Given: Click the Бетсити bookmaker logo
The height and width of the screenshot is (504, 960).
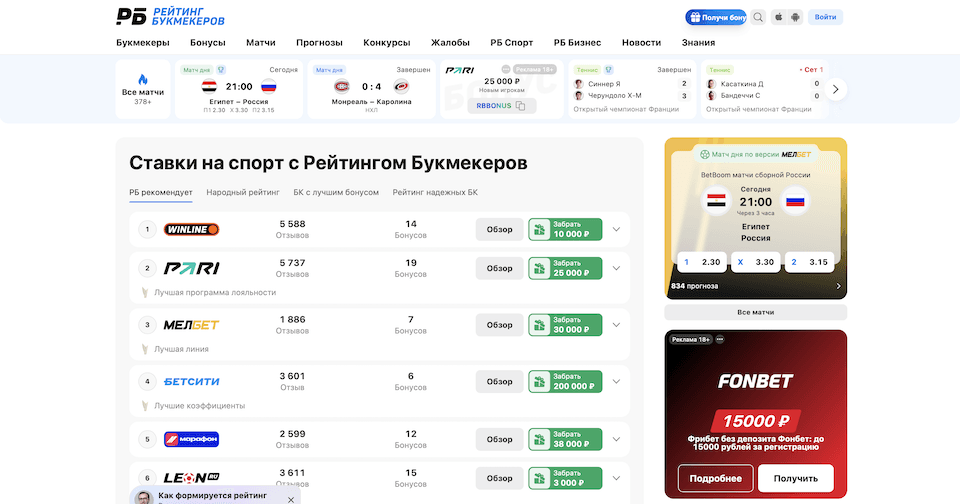Looking at the screenshot, I should (191, 382).
